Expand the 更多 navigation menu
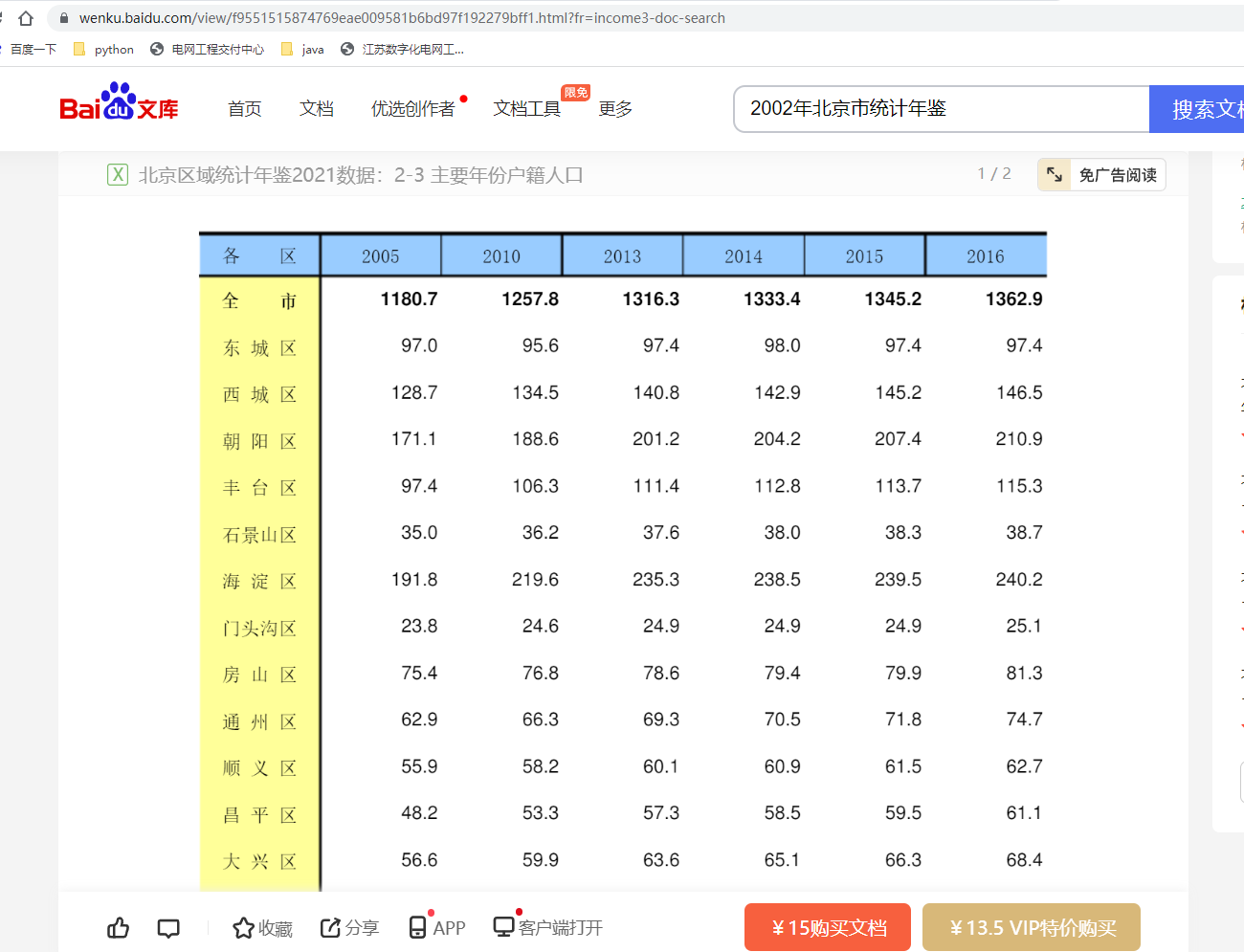 [x=615, y=109]
